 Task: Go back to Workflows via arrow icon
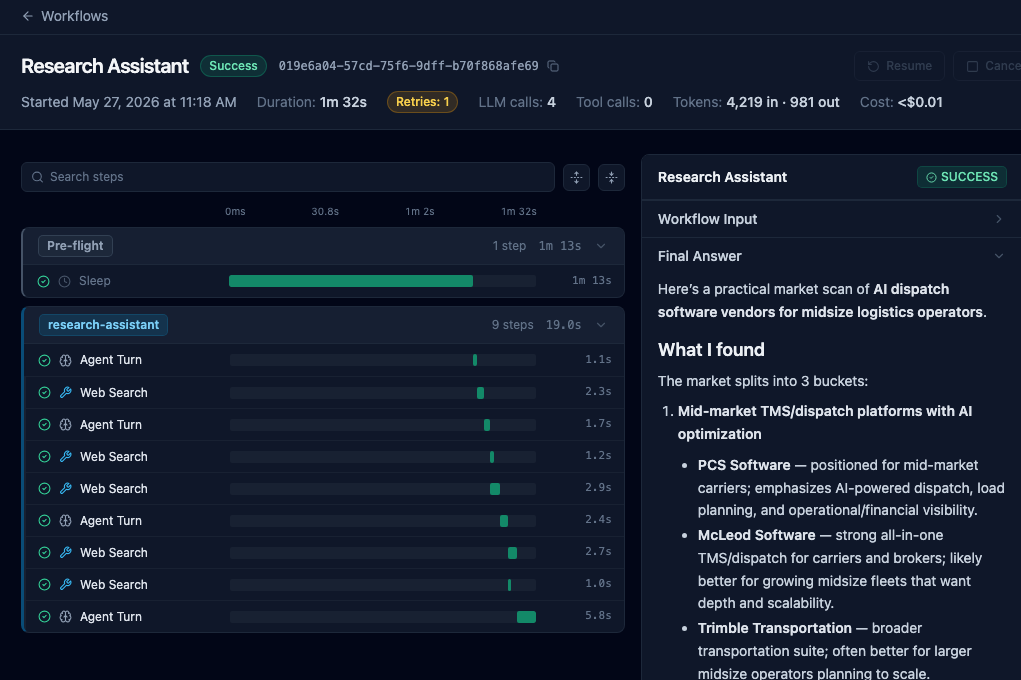point(27,16)
